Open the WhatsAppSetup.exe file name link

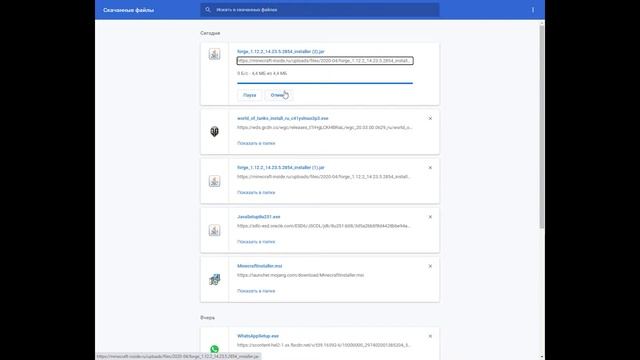click(258, 336)
